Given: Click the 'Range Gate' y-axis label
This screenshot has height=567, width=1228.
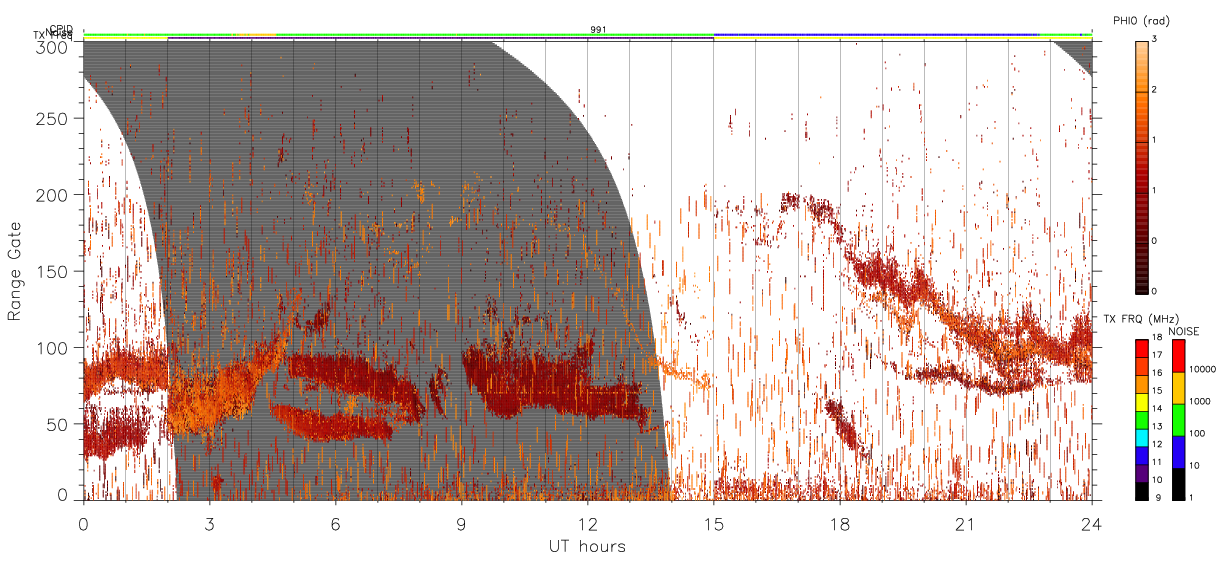Looking at the screenshot, I should pos(15,273).
